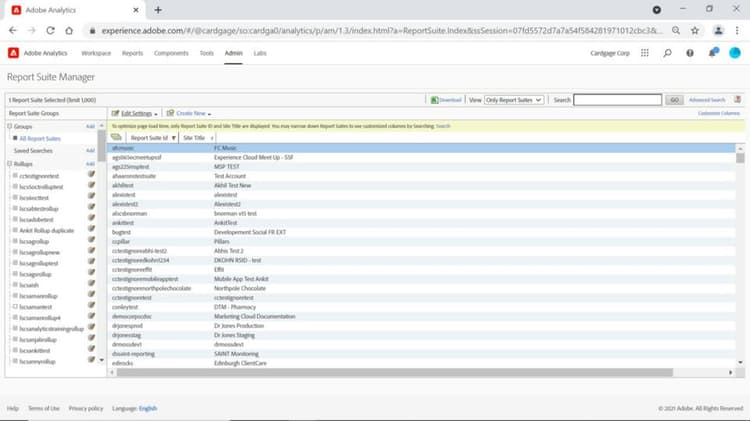Click the Excel download icon
Image resolution: width=750 pixels, height=421 pixels.
tap(434, 100)
